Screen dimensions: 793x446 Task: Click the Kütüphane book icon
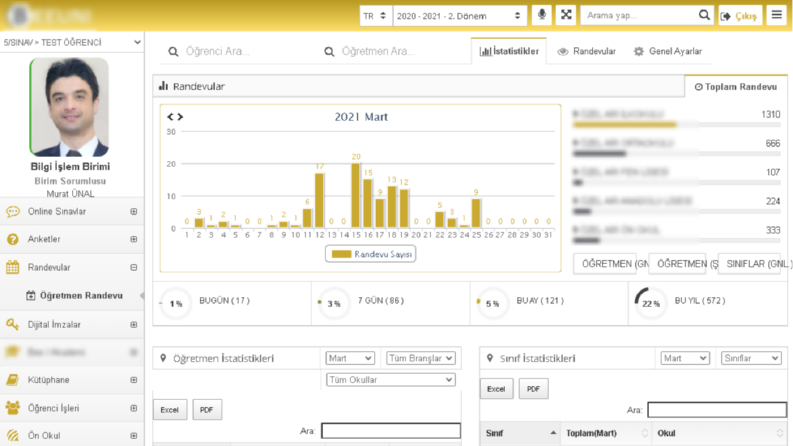[13, 380]
